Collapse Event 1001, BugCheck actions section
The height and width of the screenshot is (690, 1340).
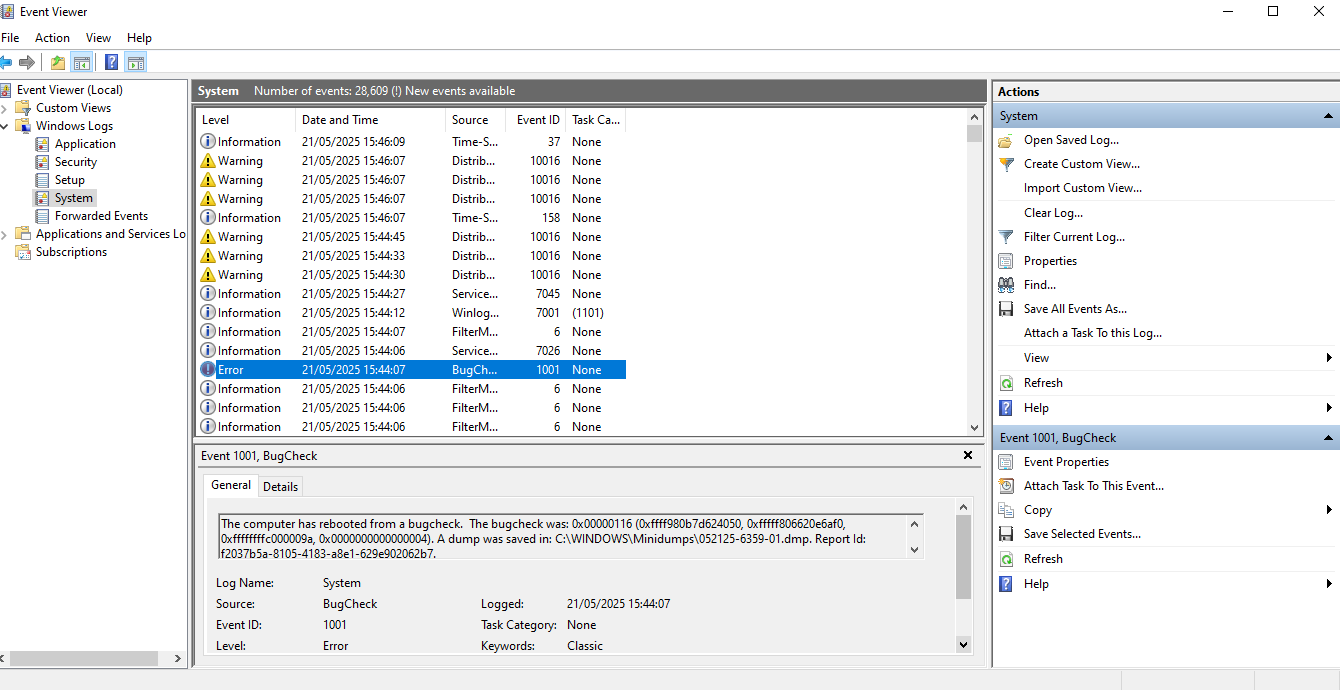[1329, 438]
